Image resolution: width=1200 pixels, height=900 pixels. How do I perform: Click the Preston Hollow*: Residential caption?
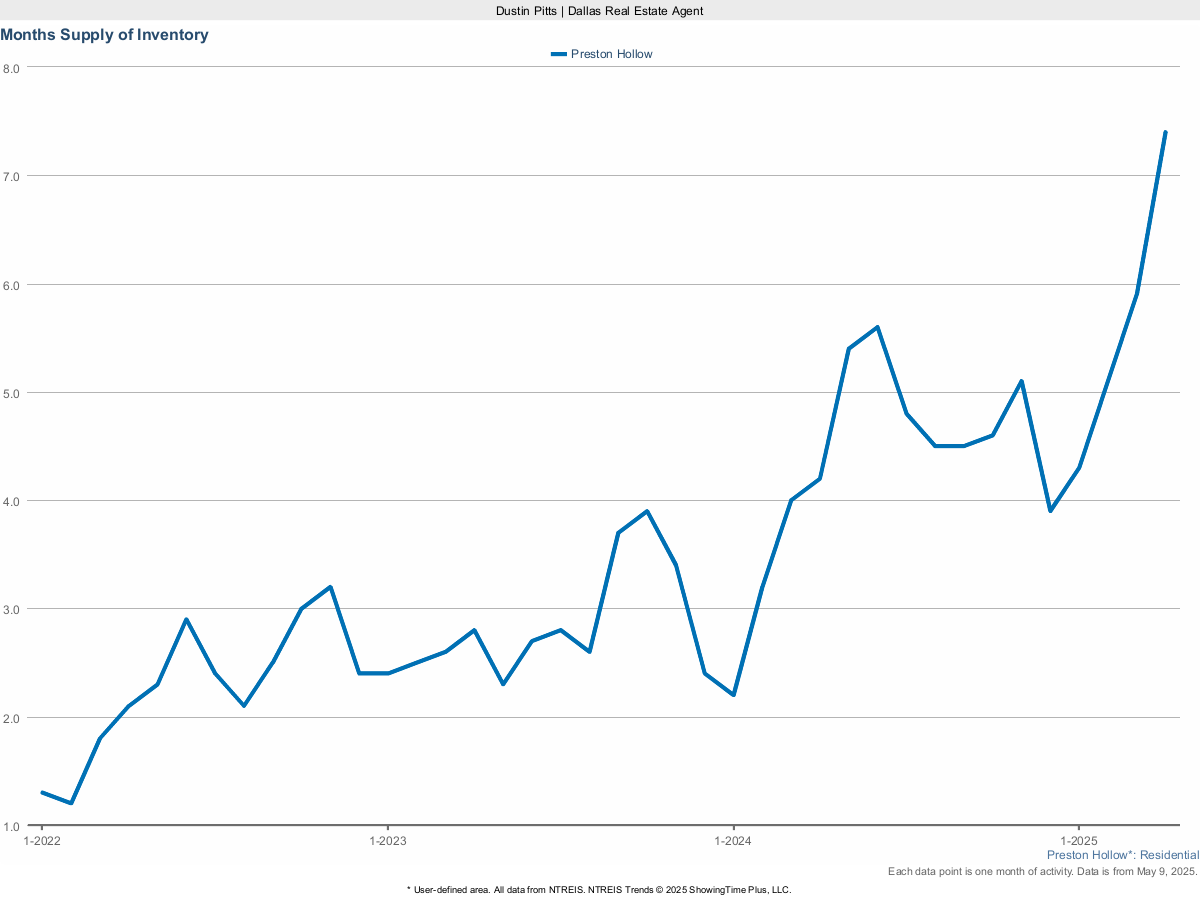tap(1123, 855)
